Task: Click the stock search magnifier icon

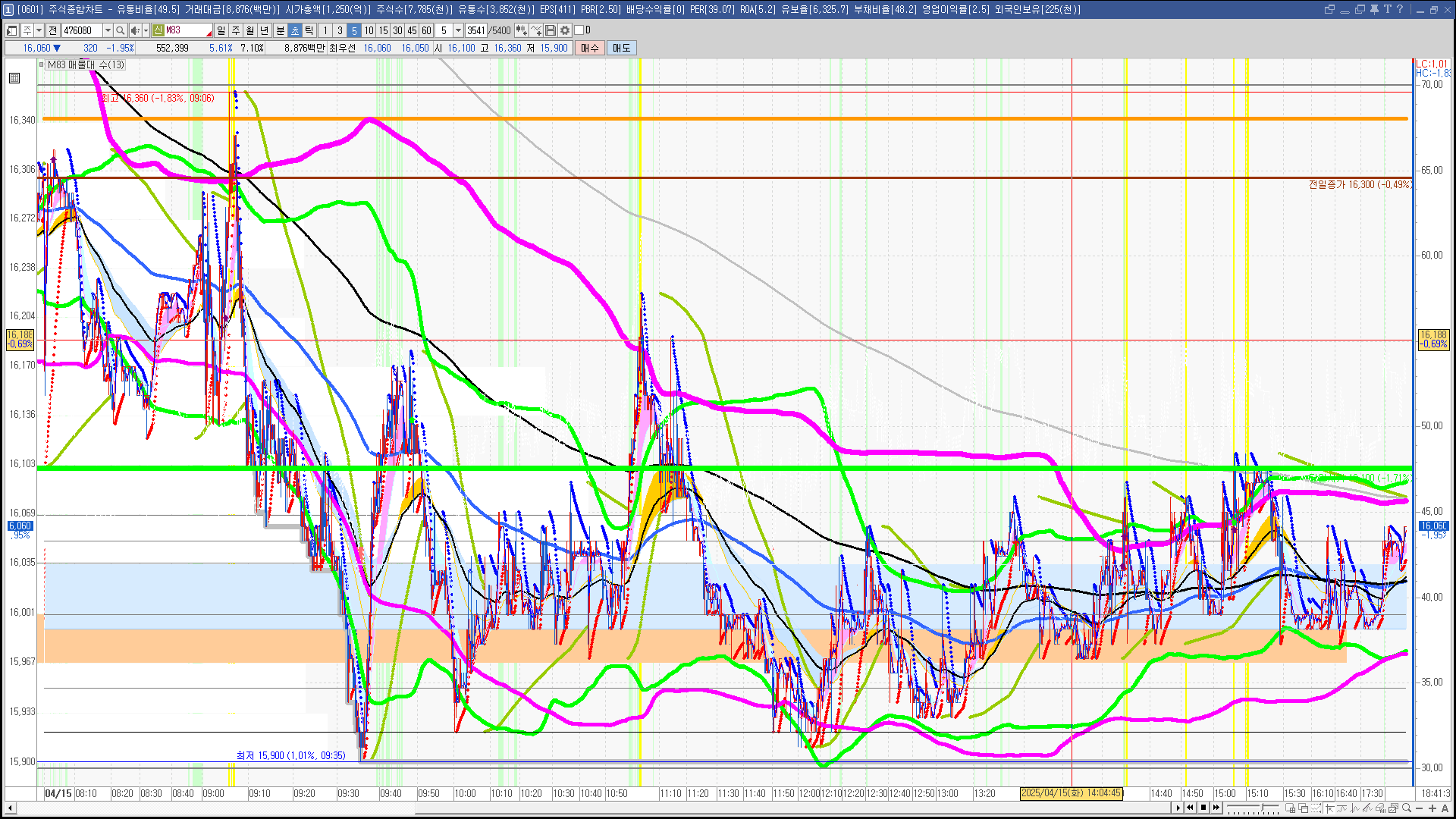Action: click(x=120, y=30)
